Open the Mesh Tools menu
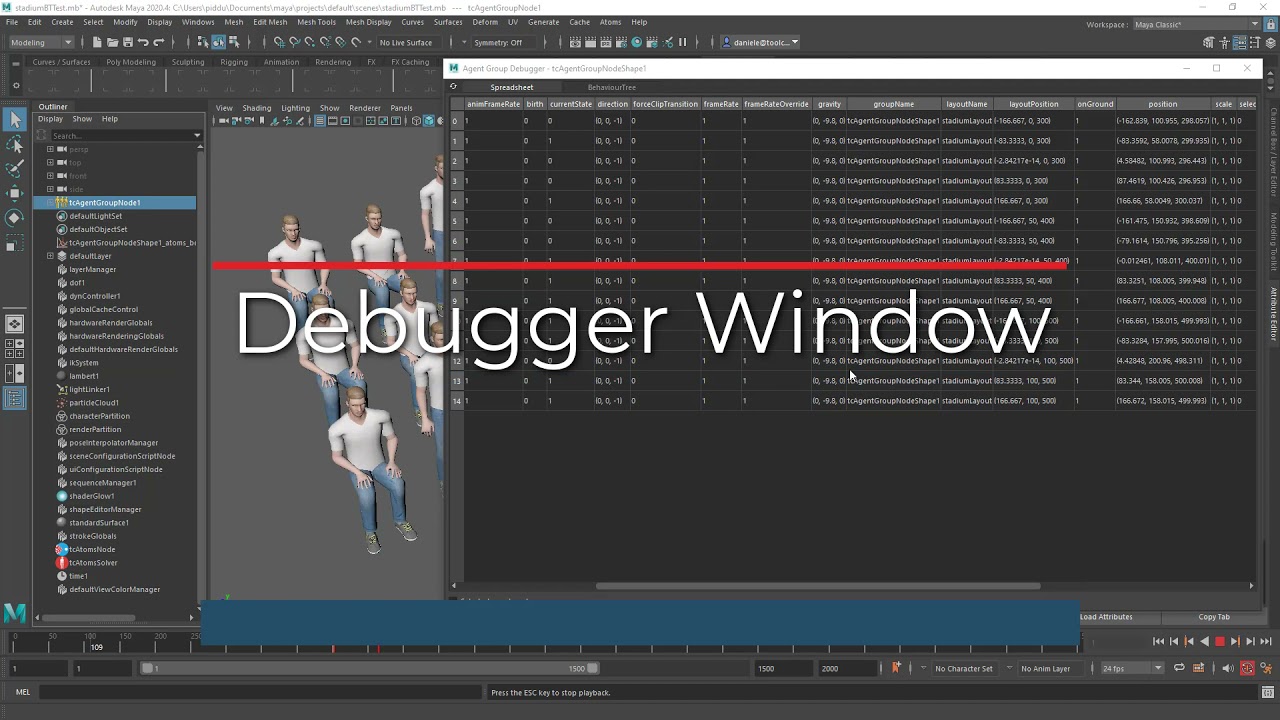1280x720 pixels. [316, 22]
